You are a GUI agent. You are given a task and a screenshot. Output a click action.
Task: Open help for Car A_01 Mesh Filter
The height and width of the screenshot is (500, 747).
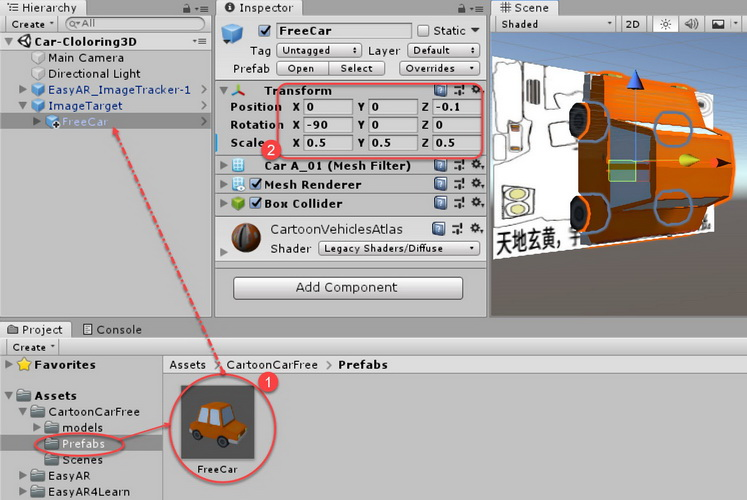440,165
